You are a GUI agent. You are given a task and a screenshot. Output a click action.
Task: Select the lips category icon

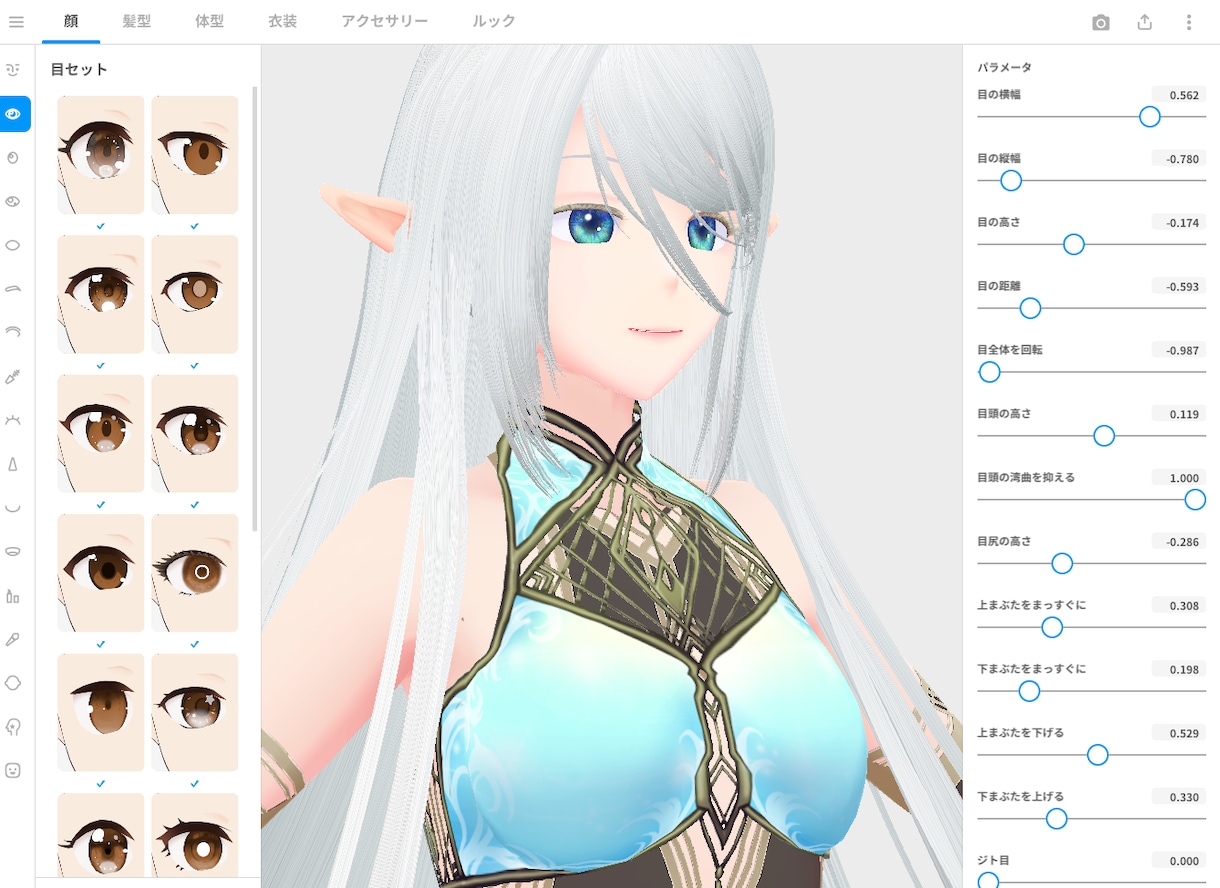[x=13, y=551]
